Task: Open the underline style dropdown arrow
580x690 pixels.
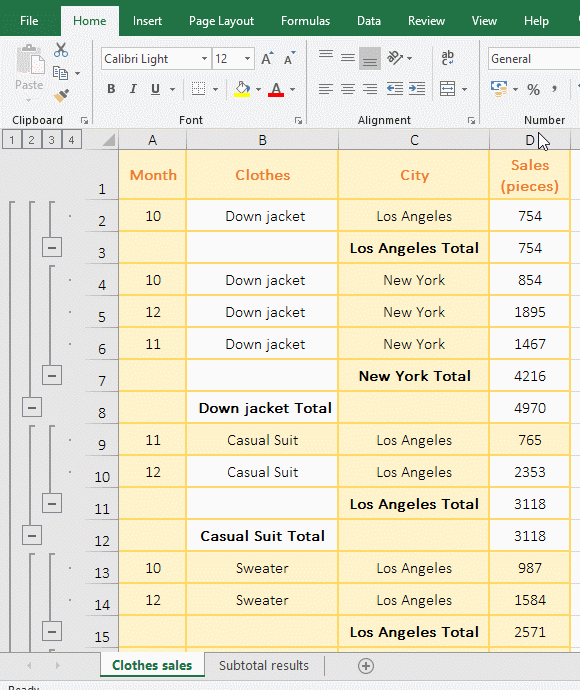Action: [x=173, y=89]
